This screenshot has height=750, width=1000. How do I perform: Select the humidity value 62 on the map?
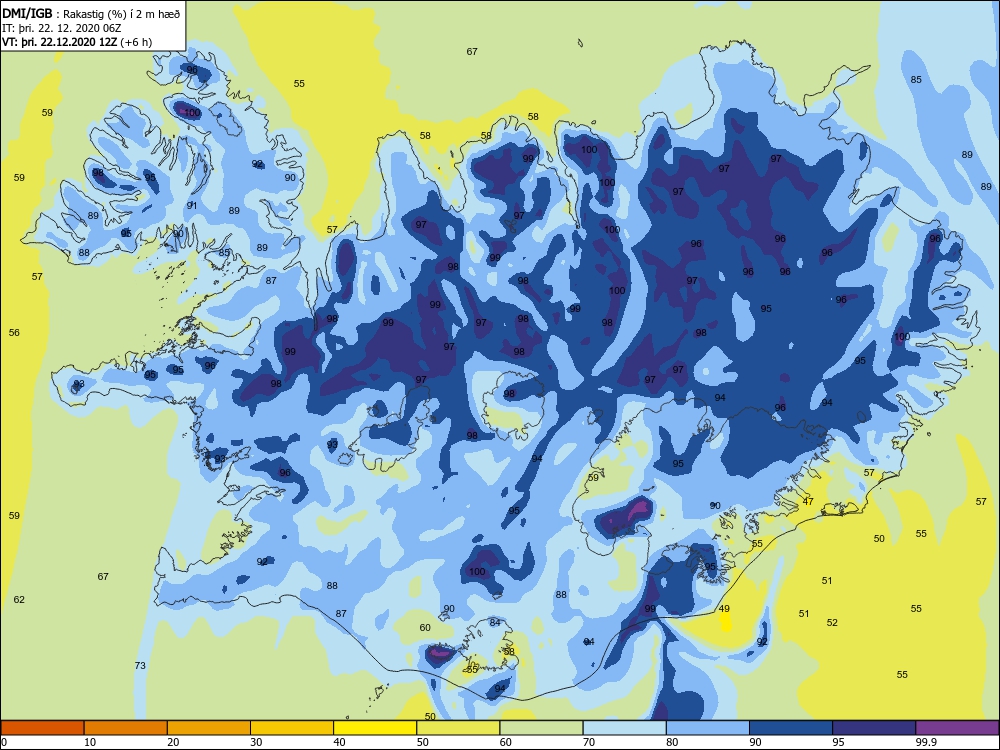[19, 599]
